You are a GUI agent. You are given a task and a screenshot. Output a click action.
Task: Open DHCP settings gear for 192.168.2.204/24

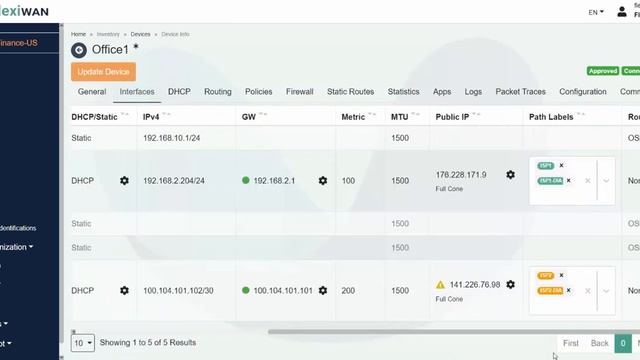[x=124, y=180]
